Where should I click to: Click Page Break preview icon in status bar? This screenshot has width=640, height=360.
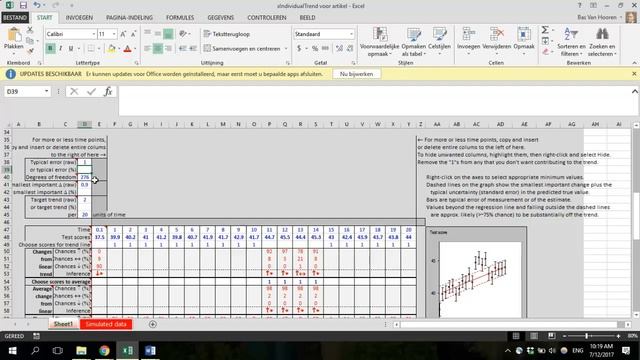click(x=551, y=336)
